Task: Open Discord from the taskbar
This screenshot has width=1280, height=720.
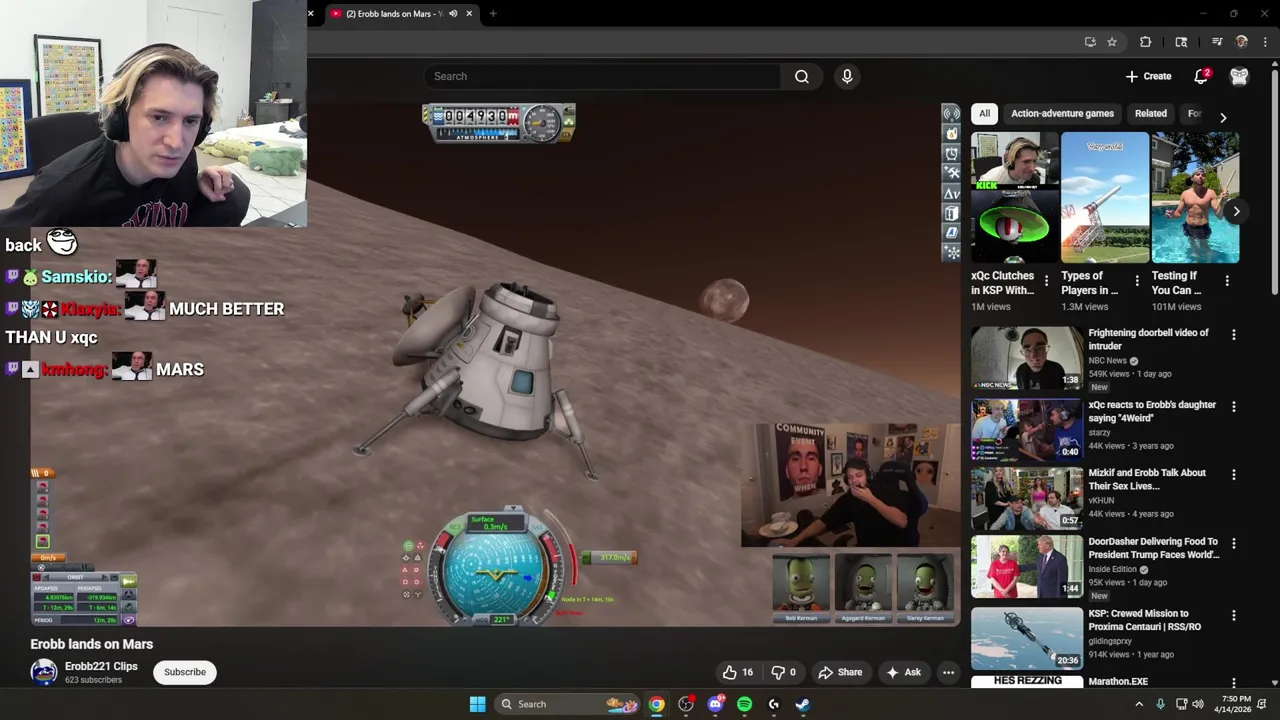Action: point(715,704)
